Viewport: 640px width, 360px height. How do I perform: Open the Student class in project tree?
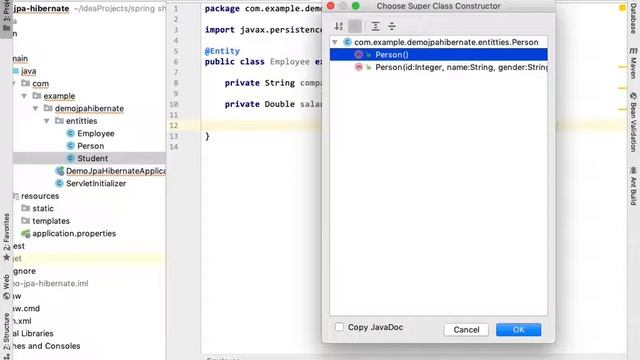[92, 158]
